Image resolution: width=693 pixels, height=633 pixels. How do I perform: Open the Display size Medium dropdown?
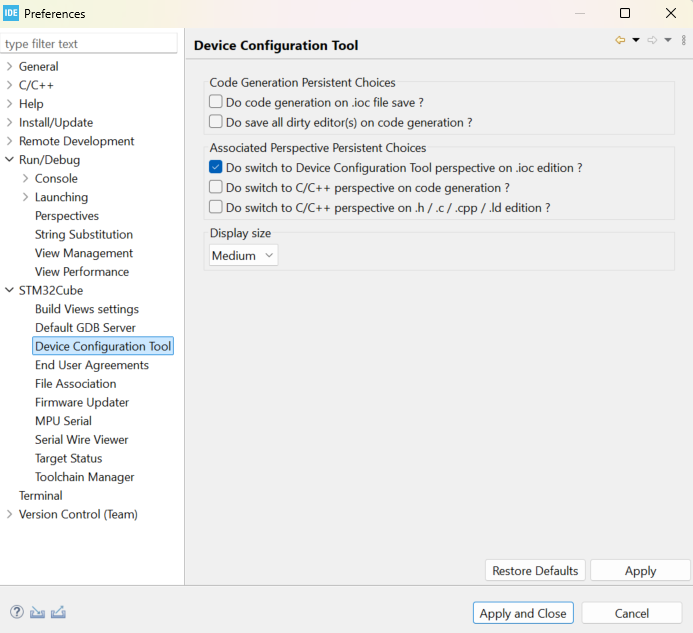(x=243, y=256)
